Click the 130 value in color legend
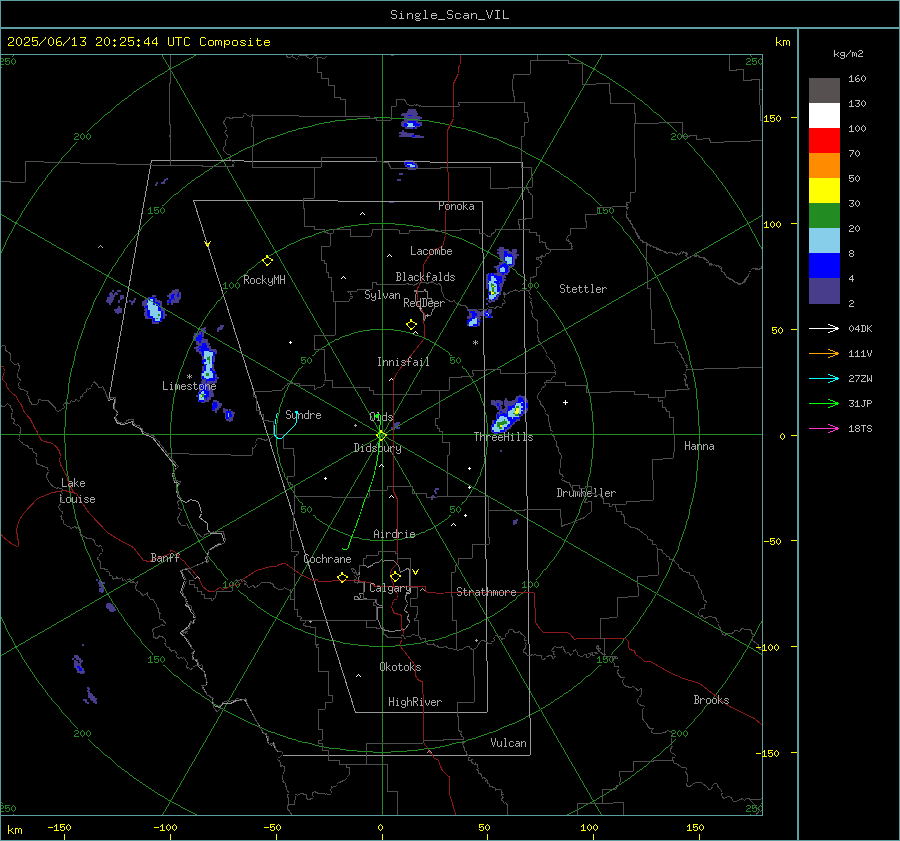 point(857,103)
